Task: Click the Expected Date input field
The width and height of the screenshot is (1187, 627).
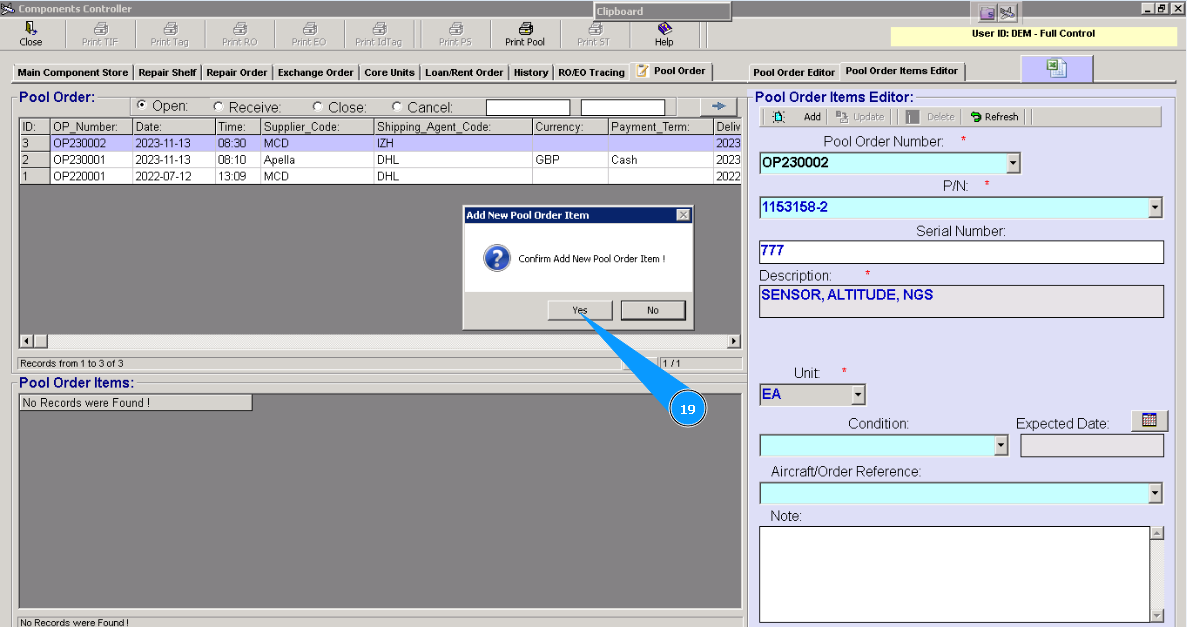Action: click(1092, 446)
